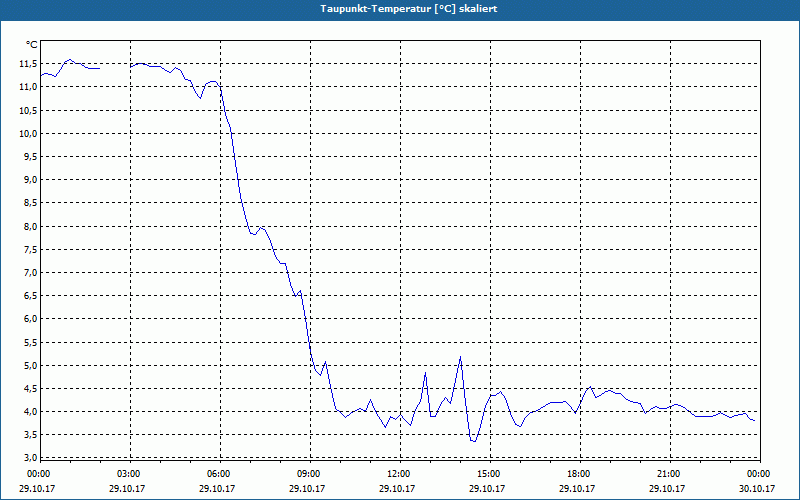Screen dimensions: 800x500
Task: Click the 29.10.17 date below 03:00
Action: coord(127,488)
